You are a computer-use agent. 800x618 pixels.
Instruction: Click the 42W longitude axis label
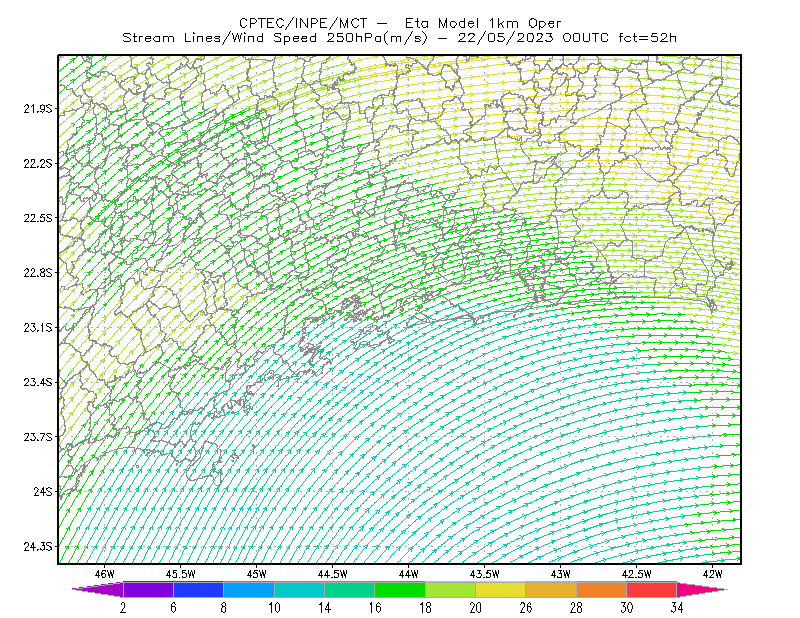[712, 574]
